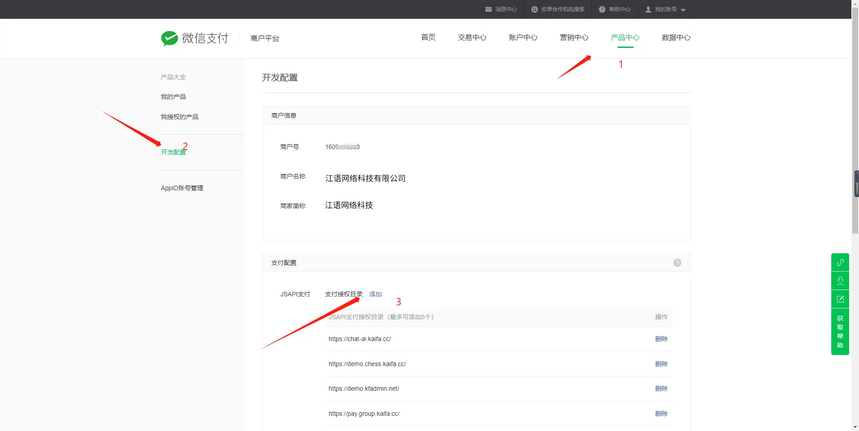Image resolution: width=859 pixels, height=431 pixels.
Task: Open the 交易中心 tab
Action: tap(472, 38)
